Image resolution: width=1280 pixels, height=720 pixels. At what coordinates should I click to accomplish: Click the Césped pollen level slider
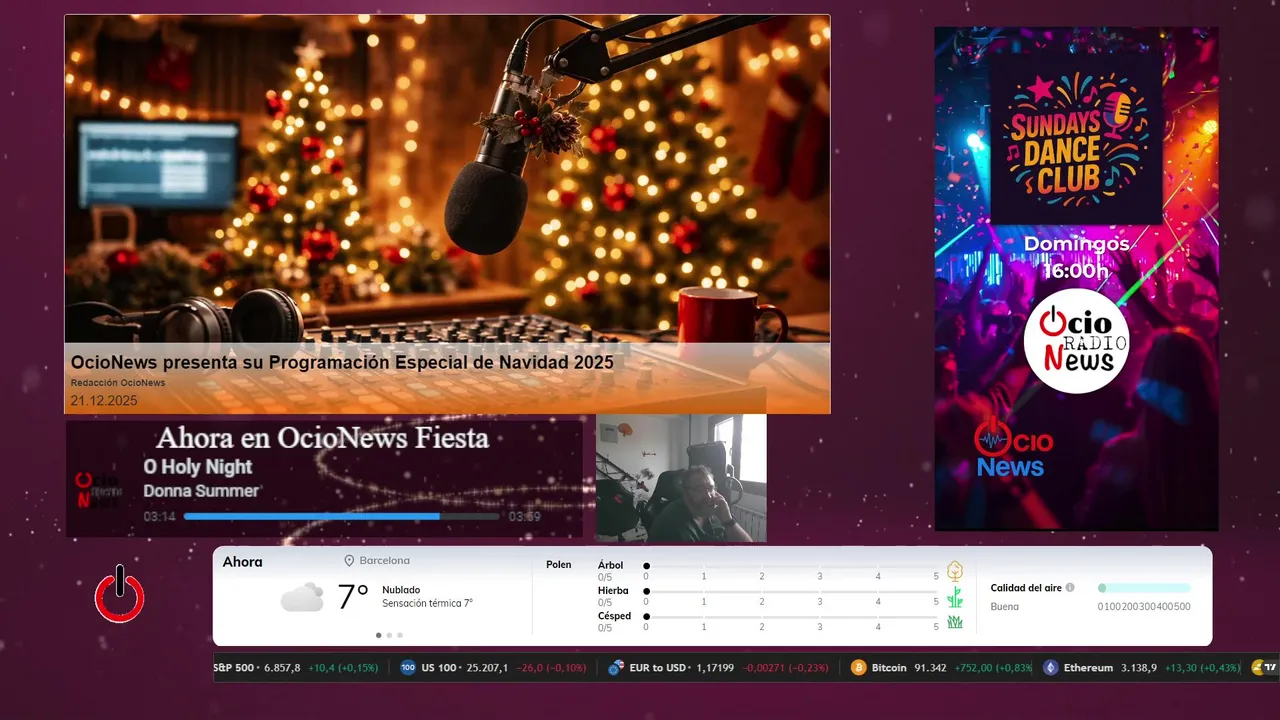click(x=792, y=617)
